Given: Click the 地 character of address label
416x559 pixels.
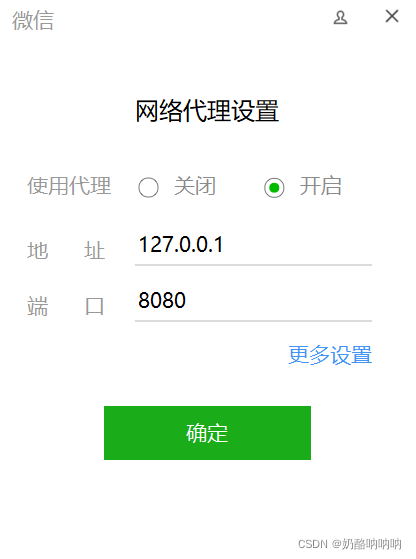Looking at the screenshot, I should tap(37, 250).
